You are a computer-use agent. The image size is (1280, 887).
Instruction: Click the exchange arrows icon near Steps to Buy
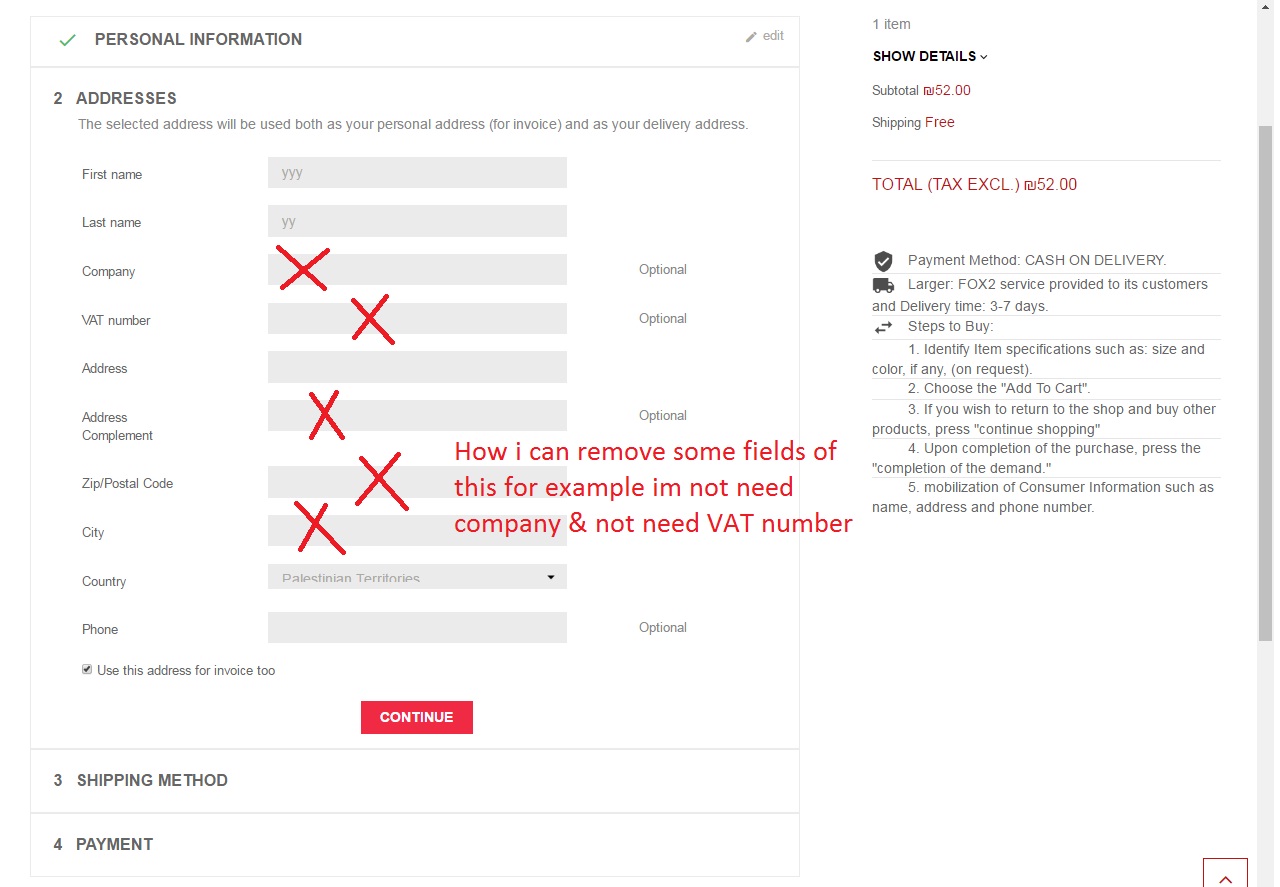click(883, 327)
